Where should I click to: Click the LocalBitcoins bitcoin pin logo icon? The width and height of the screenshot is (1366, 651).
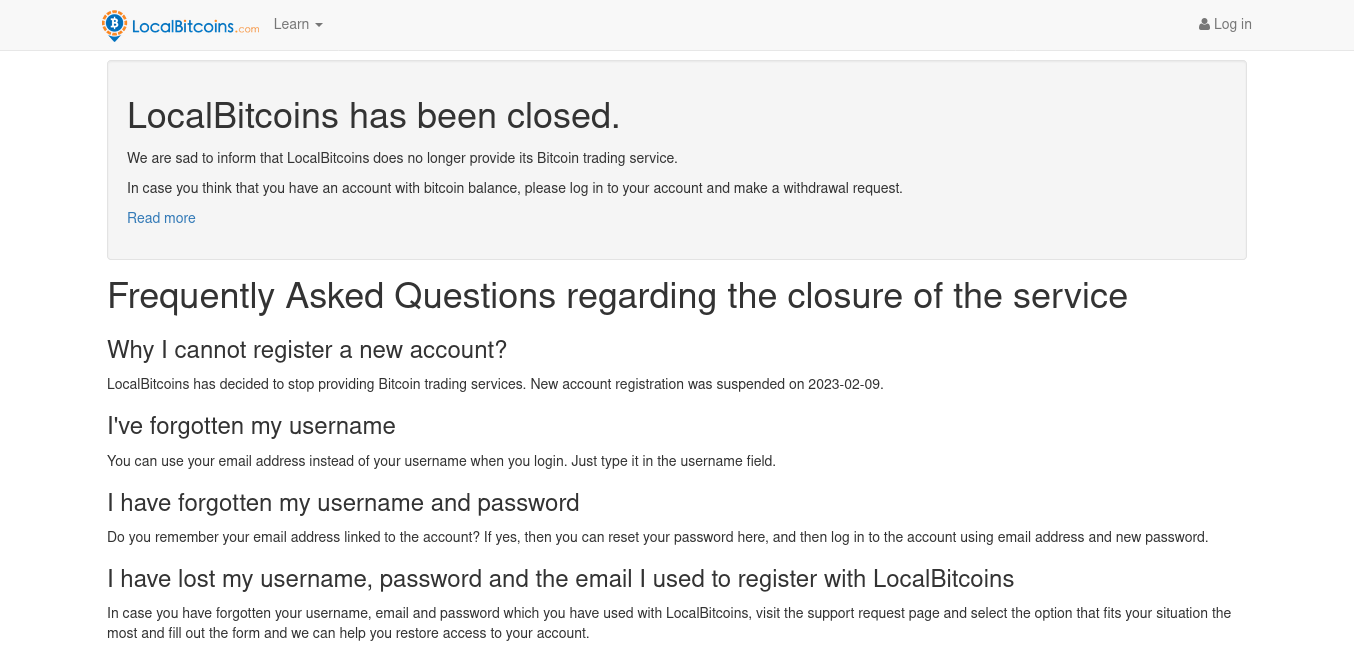pos(115,25)
